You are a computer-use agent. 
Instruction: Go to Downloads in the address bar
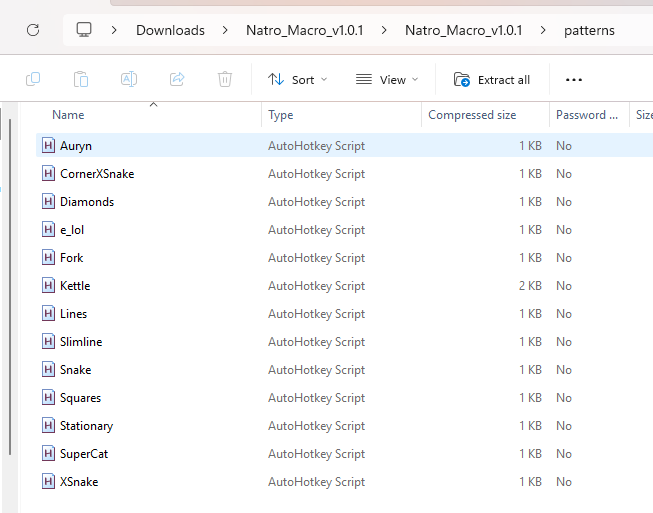(x=170, y=30)
